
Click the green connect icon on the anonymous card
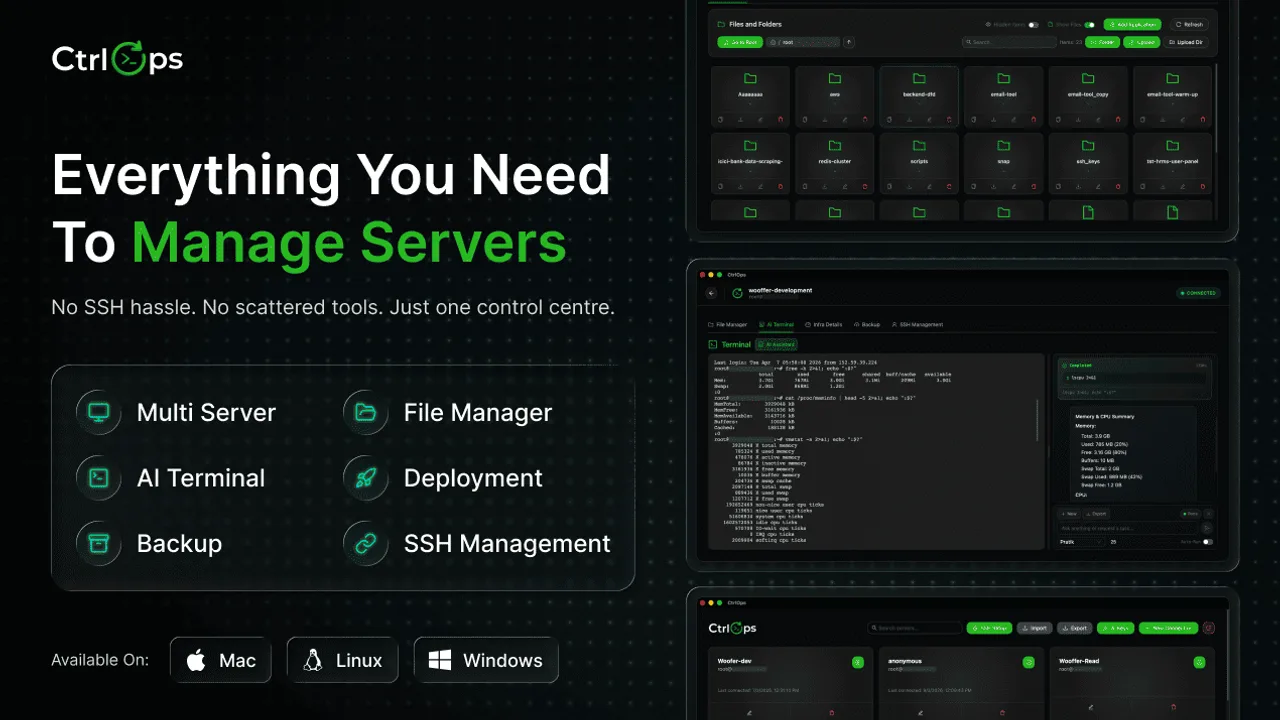(x=1028, y=662)
